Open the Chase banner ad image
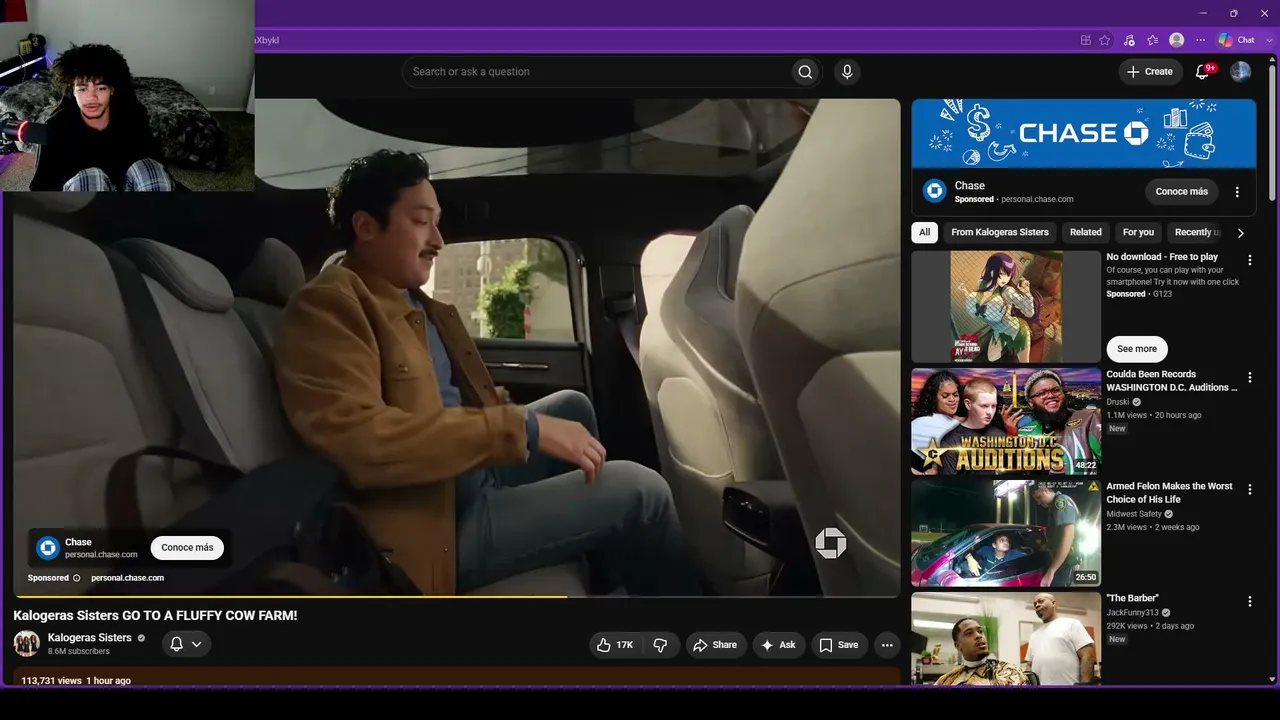 coord(1084,133)
